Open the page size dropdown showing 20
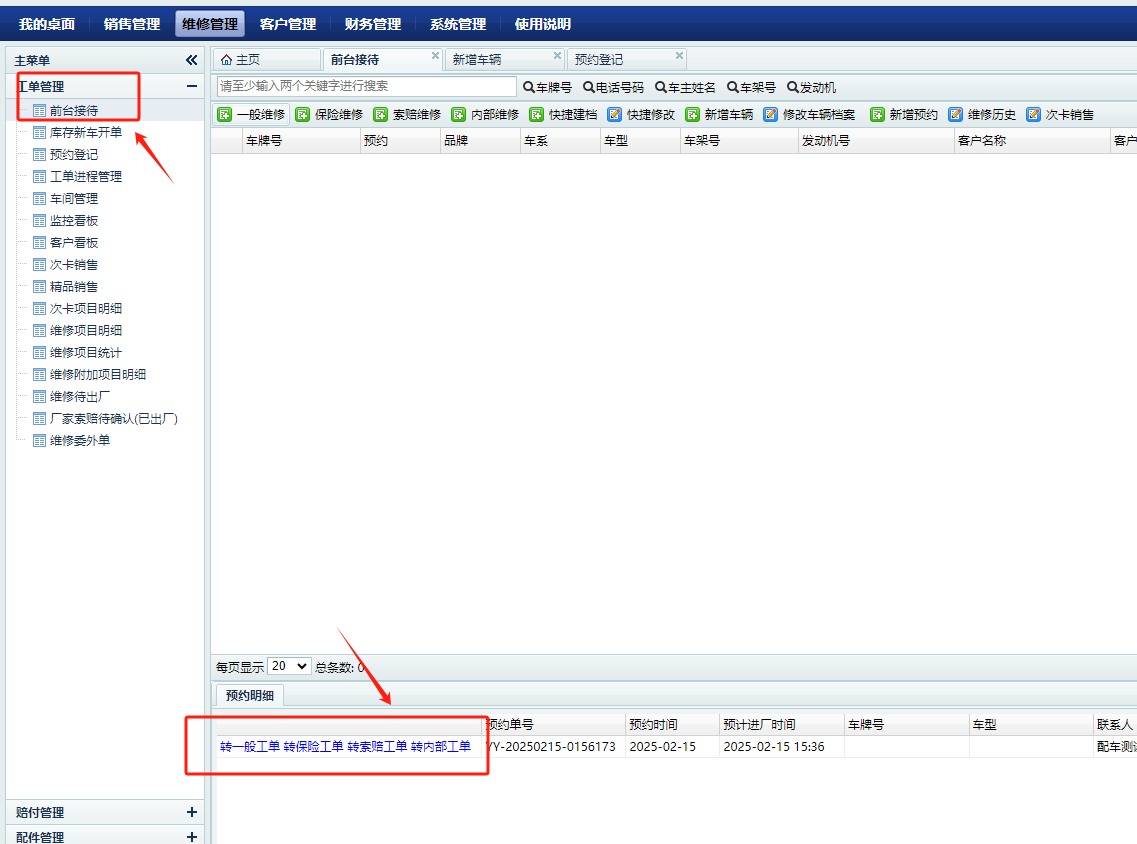This screenshot has height=844, width=1137. click(289, 666)
